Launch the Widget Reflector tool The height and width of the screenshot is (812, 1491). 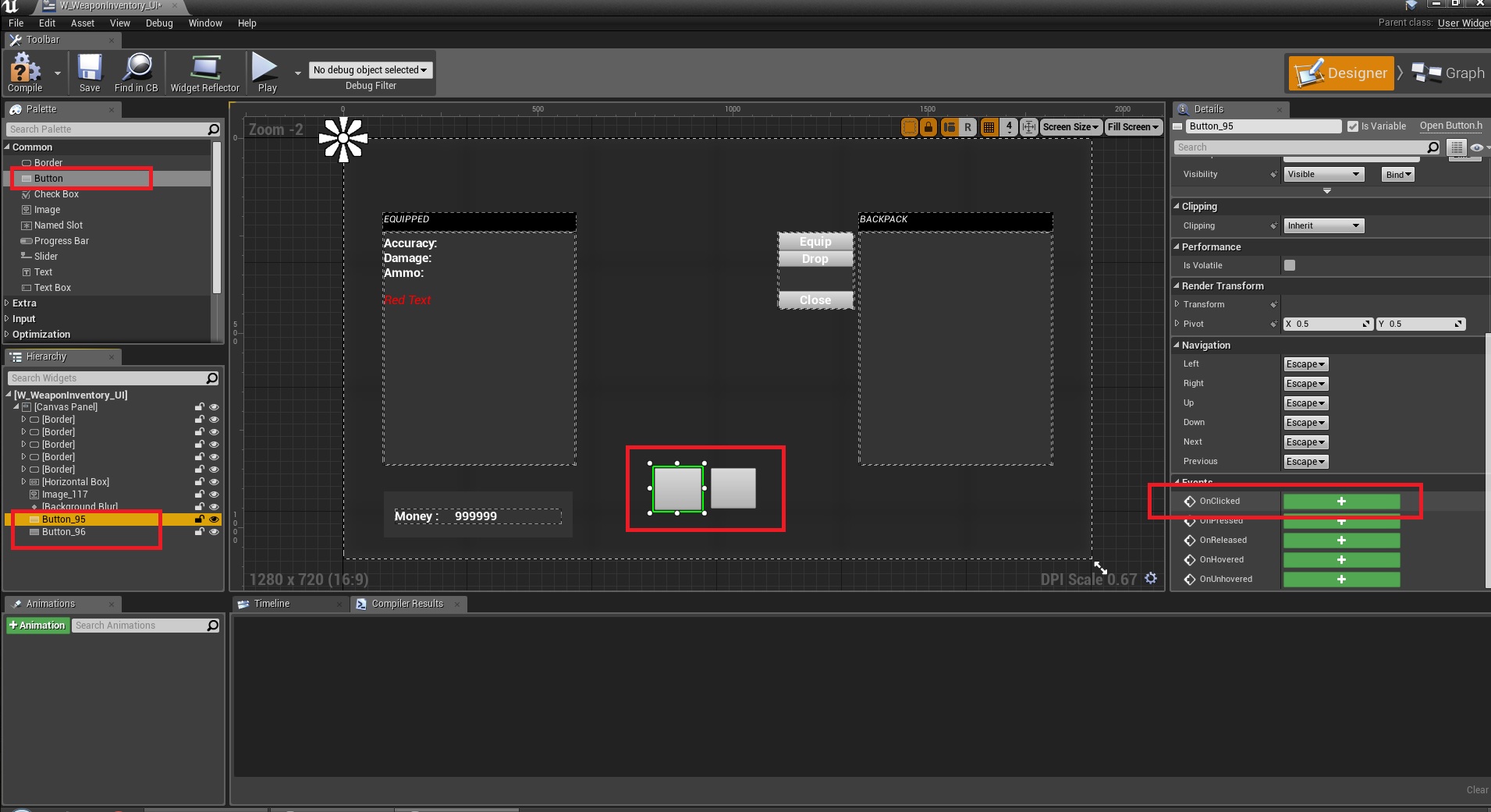tap(204, 73)
